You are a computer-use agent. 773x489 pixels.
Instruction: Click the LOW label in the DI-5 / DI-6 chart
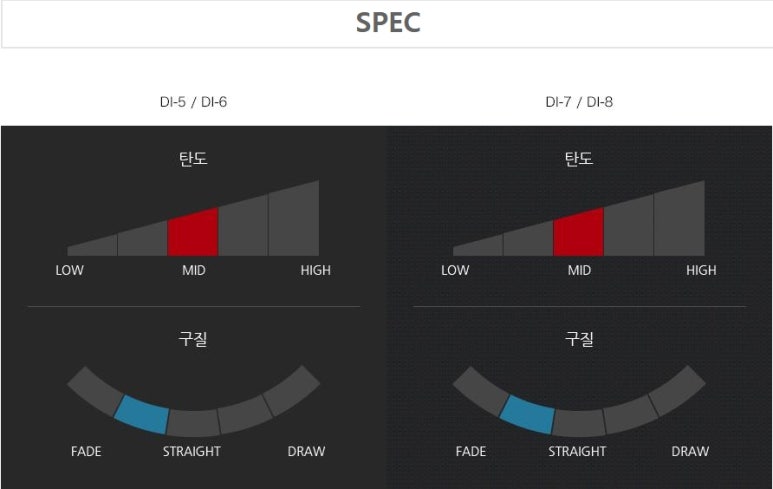[x=70, y=270]
